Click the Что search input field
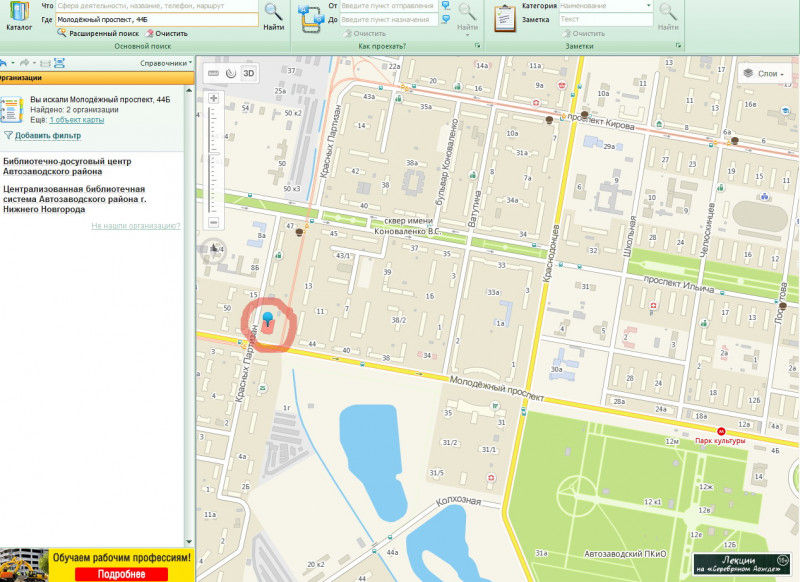The height and width of the screenshot is (582, 800). pyautogui.click(x=156, y=6)
